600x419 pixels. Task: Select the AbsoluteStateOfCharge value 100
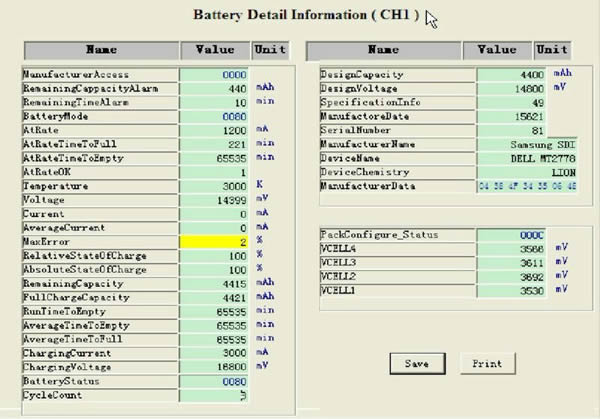[x=214, y=270]
